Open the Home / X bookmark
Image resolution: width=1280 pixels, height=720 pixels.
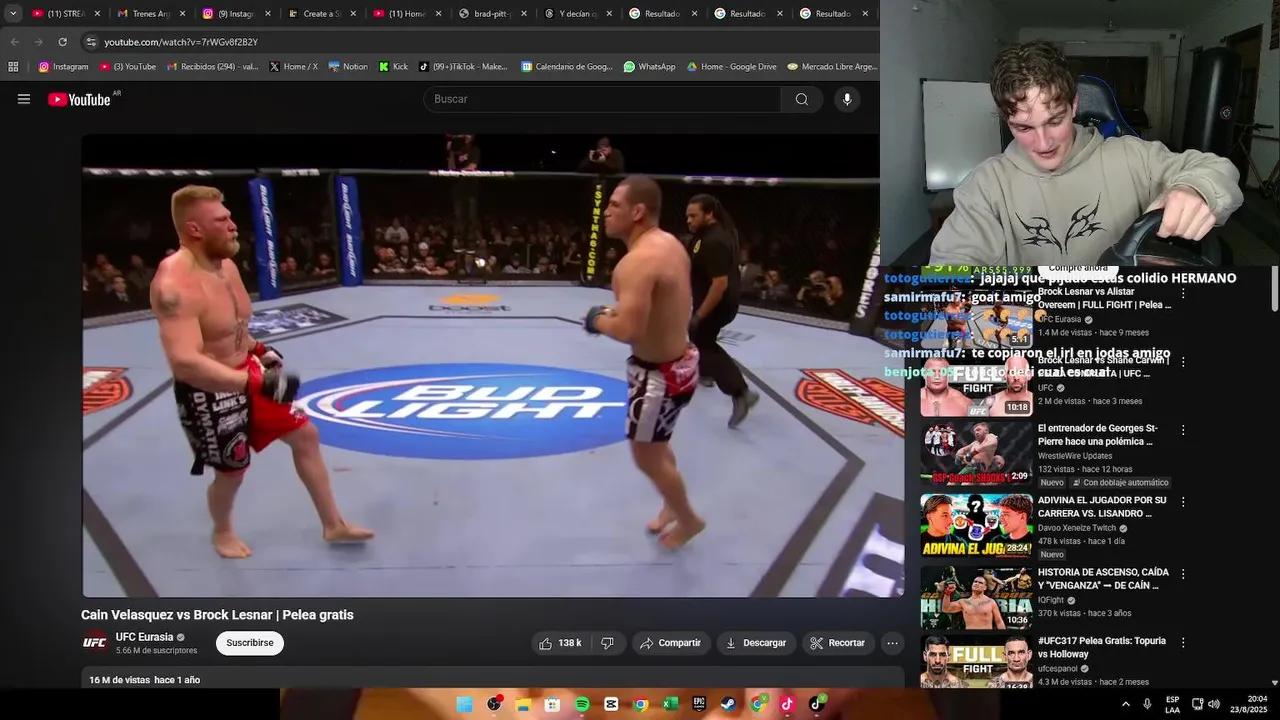coord(294,67)
